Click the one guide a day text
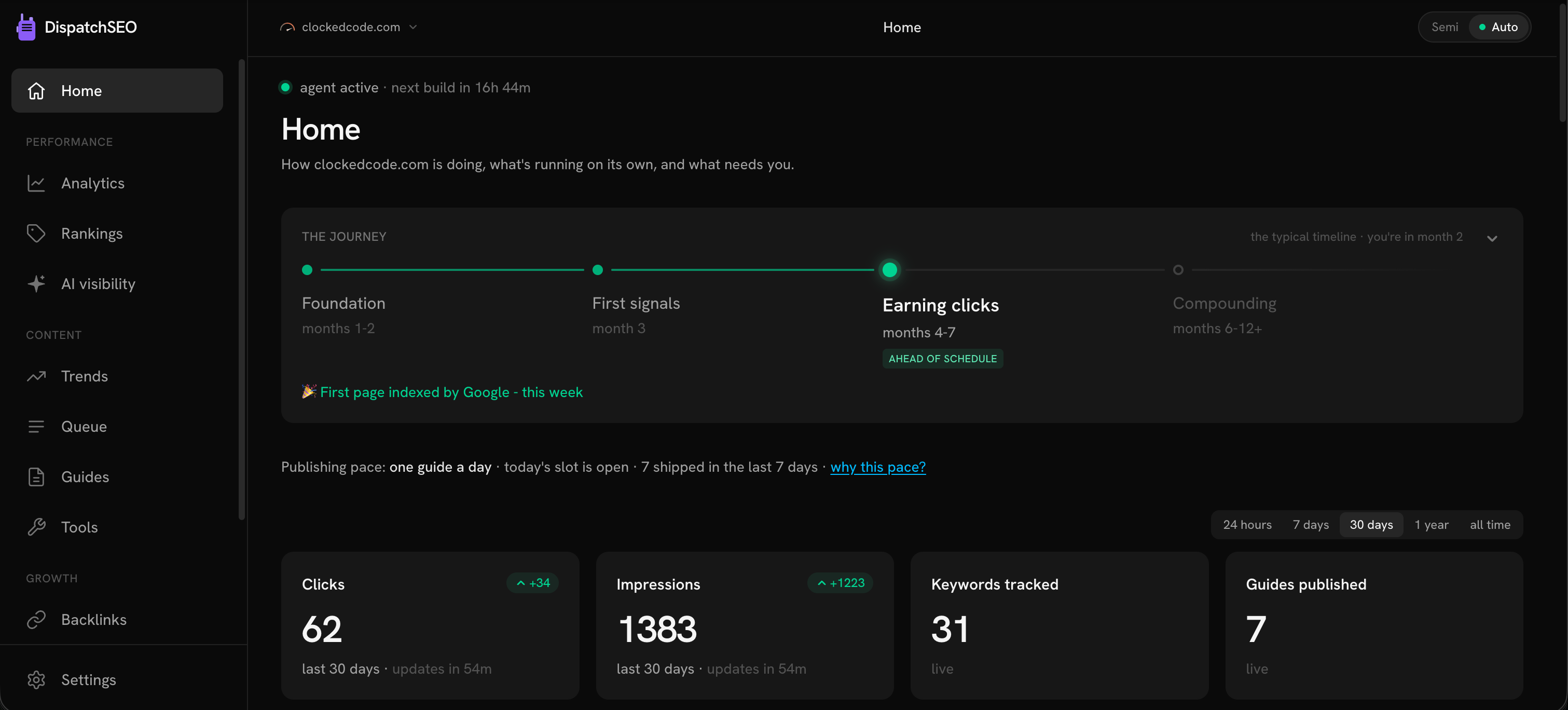 point(440,467)
